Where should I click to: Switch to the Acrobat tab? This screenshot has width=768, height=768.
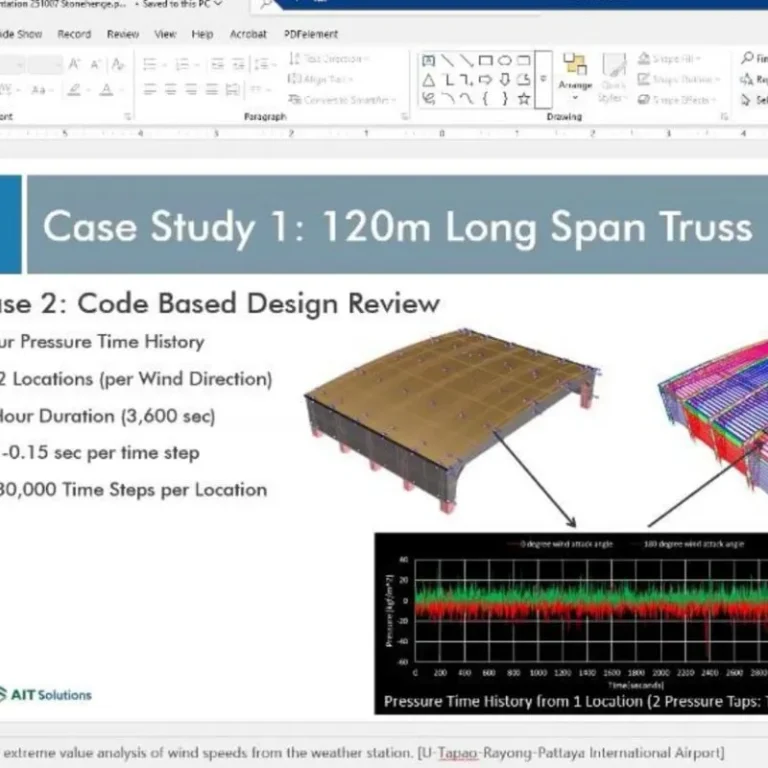[x=248, y=34]
